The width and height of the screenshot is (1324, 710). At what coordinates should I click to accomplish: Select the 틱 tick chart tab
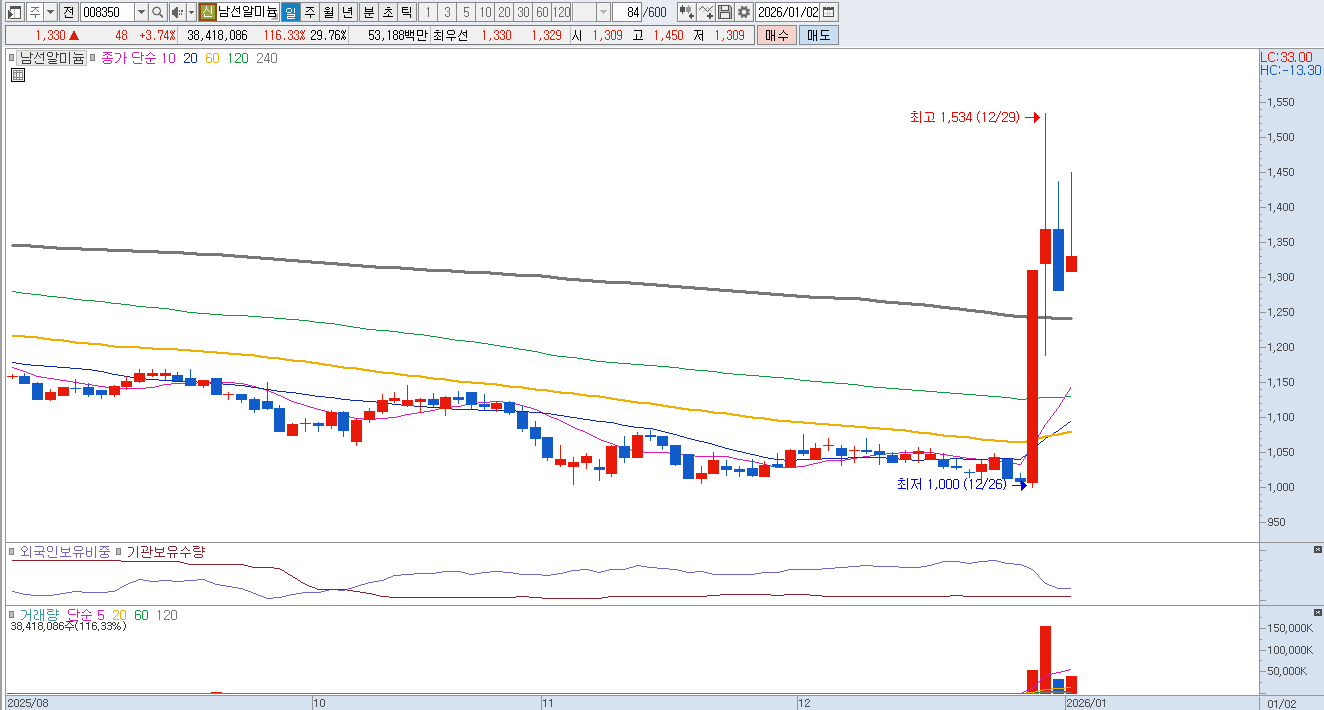406,12
